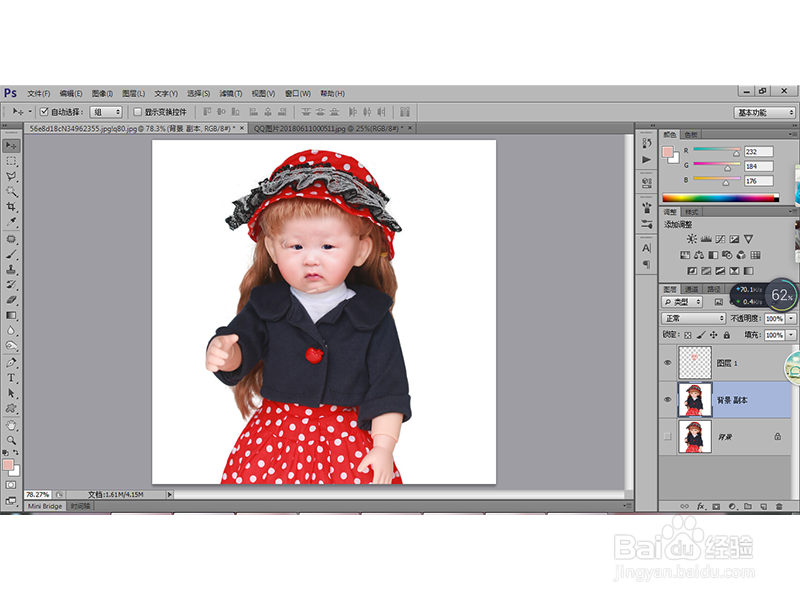Hide the Background copy layer eye

click(x=667, y=399)
